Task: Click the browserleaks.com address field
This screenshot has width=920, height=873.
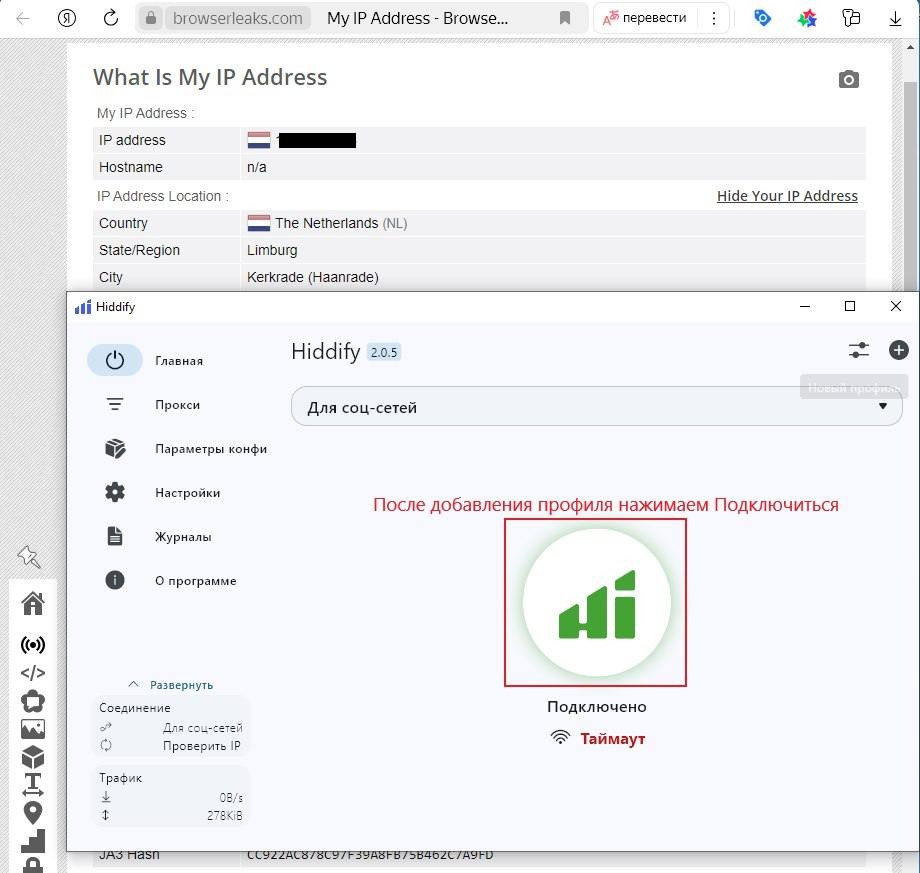Action: (238, 19)
